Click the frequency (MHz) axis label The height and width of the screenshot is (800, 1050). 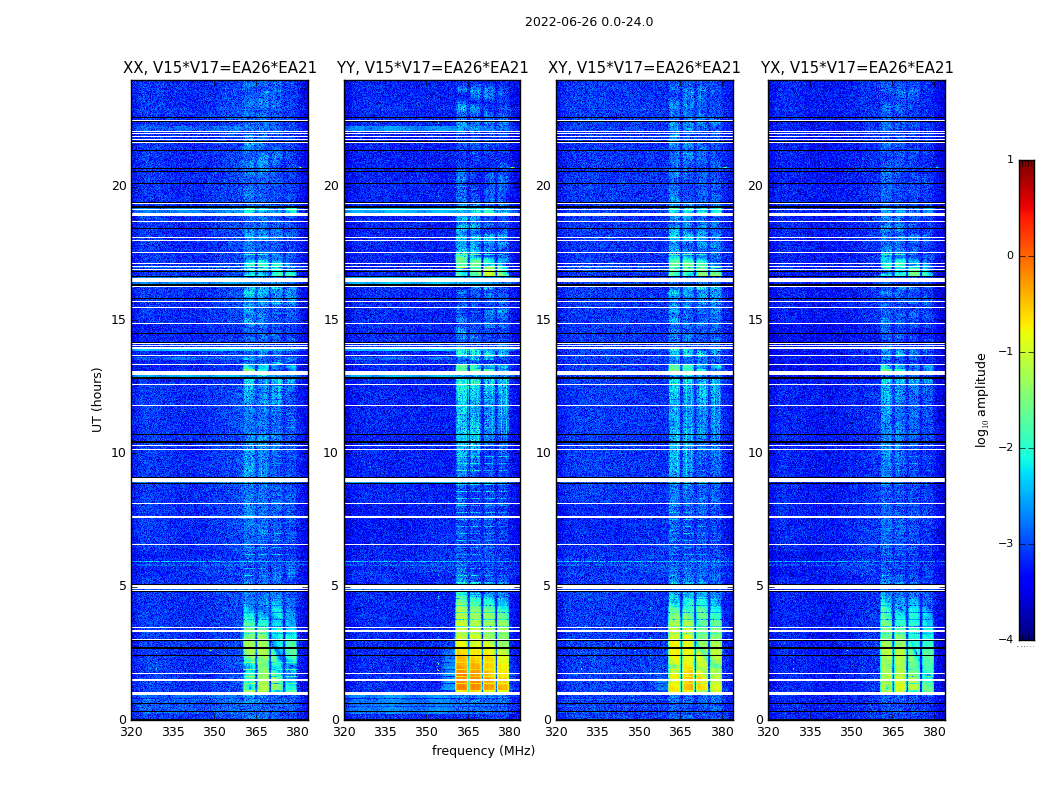[x=483, y=751]
